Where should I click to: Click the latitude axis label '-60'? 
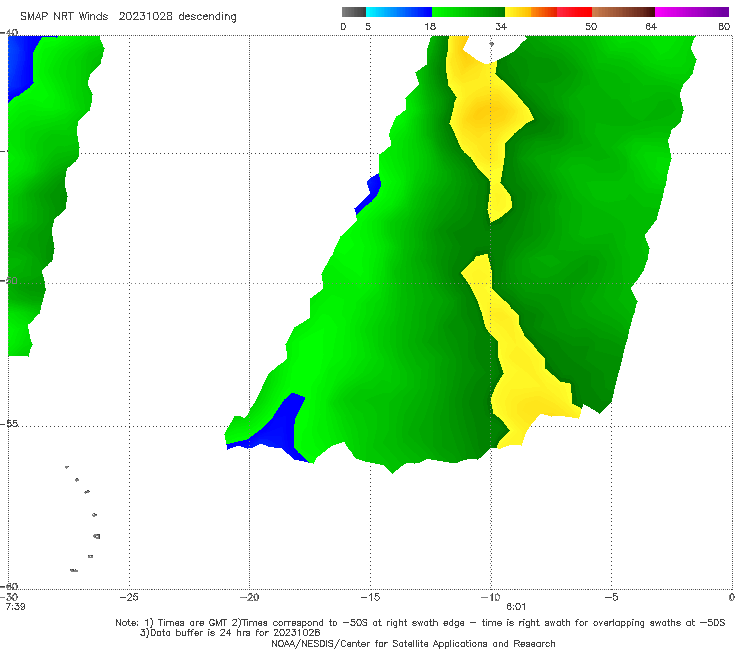point(9,586)
